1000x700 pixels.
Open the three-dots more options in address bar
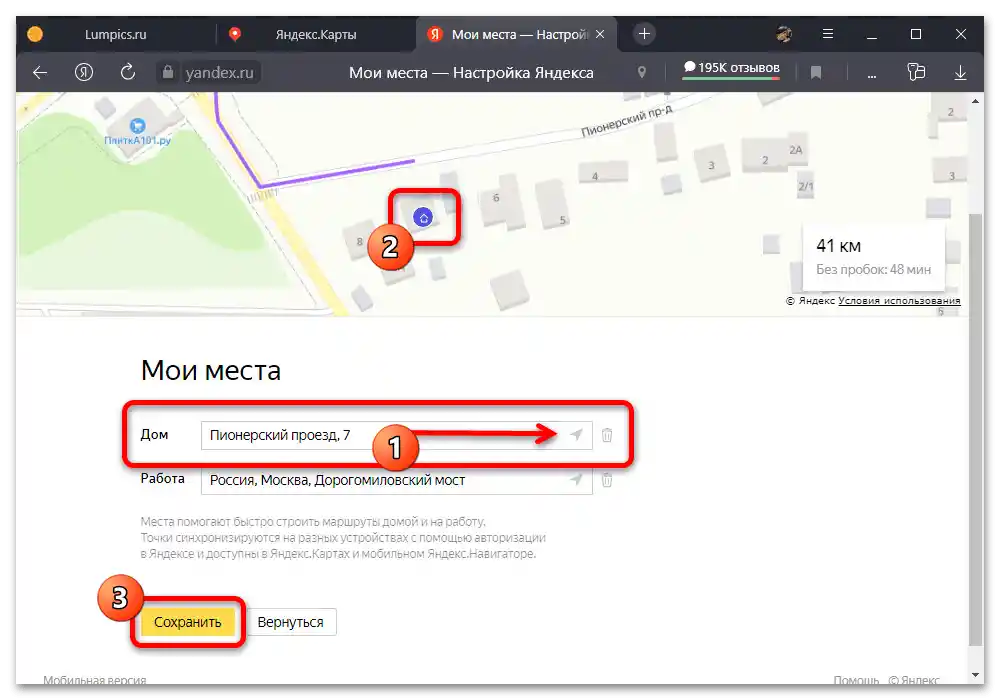click(x=872, y=76)
